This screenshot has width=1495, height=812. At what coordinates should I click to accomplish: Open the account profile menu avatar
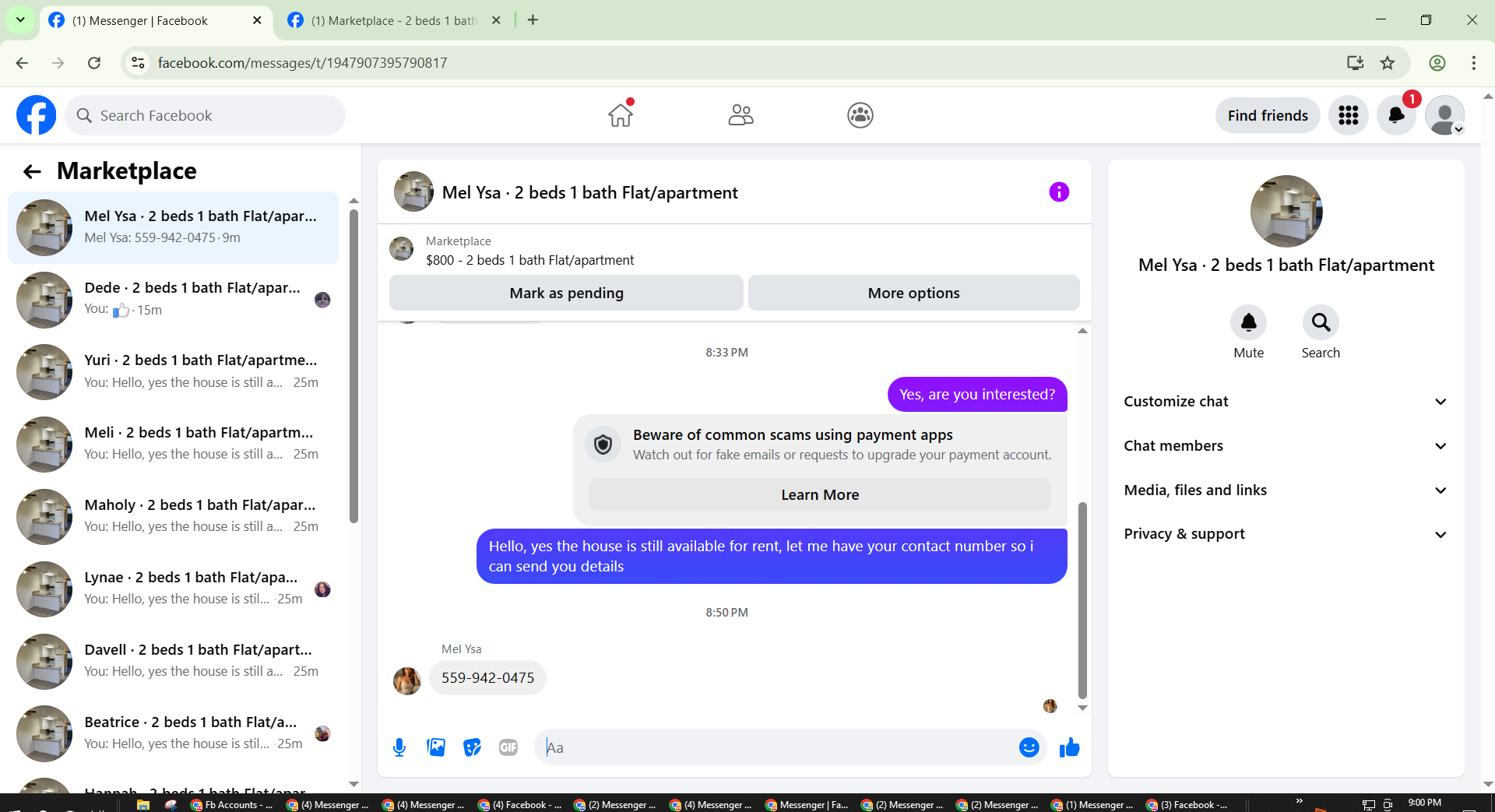tap(1445, 115)
